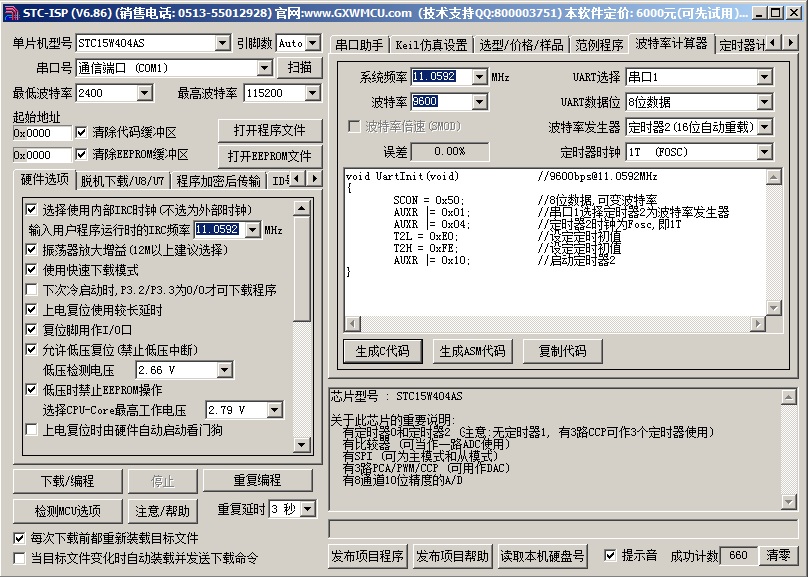
Task: Select 波特率计算器 tab
Action: click(671, 44)
